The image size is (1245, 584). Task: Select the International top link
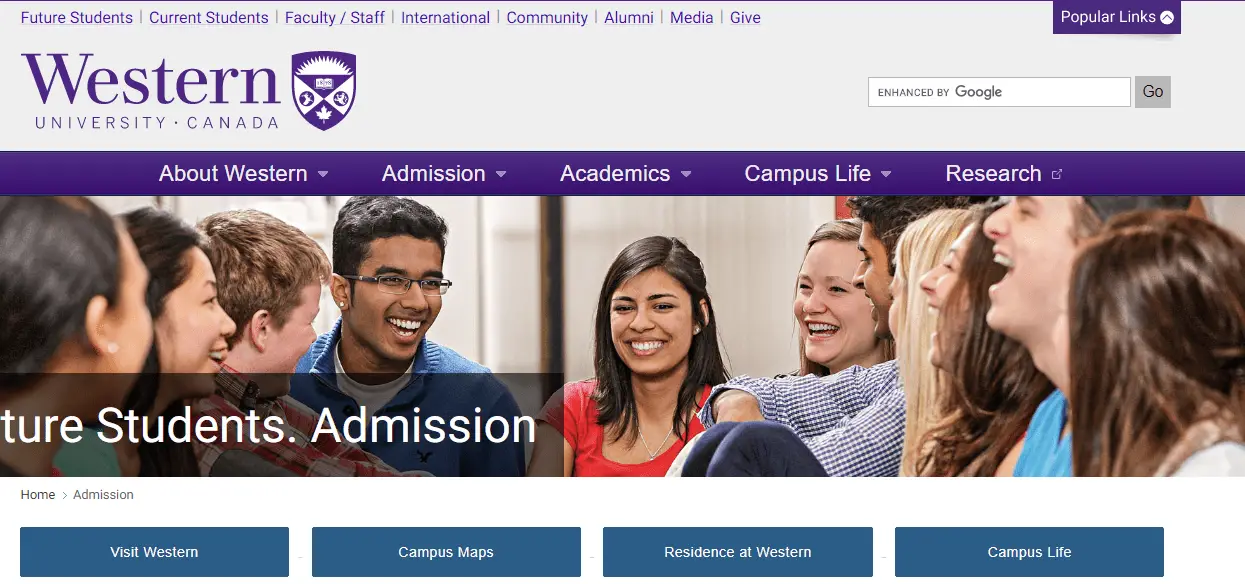point(446,18)
